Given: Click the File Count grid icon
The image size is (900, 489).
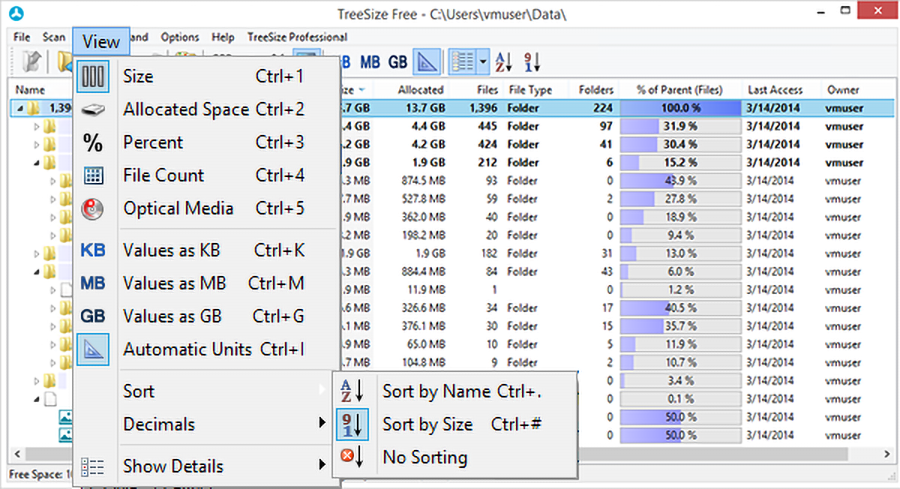Looking at the screenshot, I should coord(93,176).
